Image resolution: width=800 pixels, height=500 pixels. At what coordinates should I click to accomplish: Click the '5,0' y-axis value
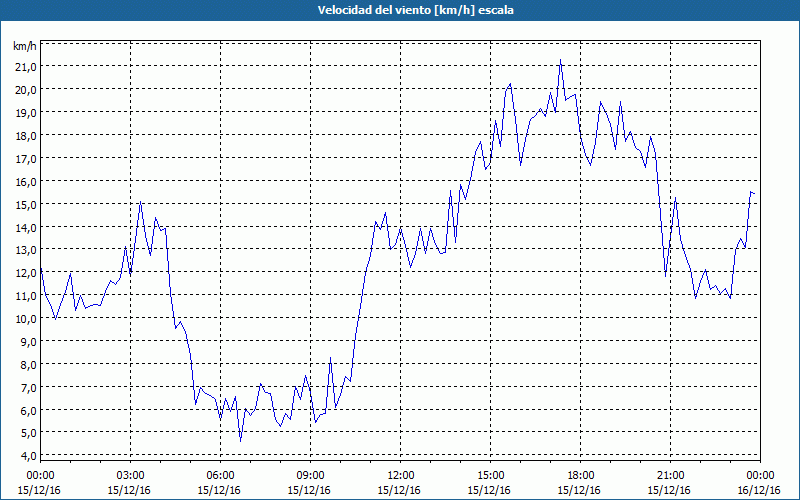[x=28, y=433]
